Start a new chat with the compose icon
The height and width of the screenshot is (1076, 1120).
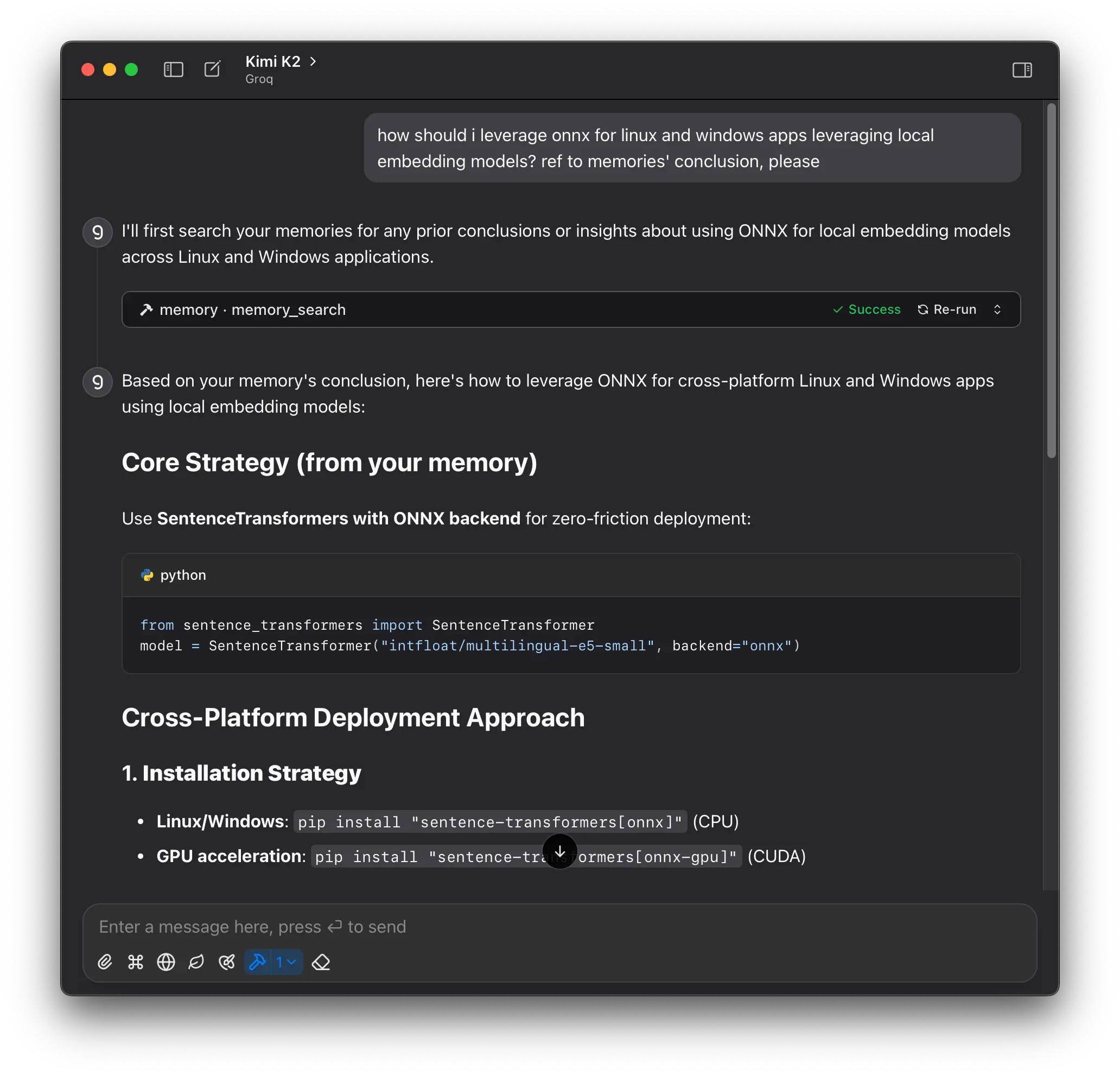(x=212, y=69)
